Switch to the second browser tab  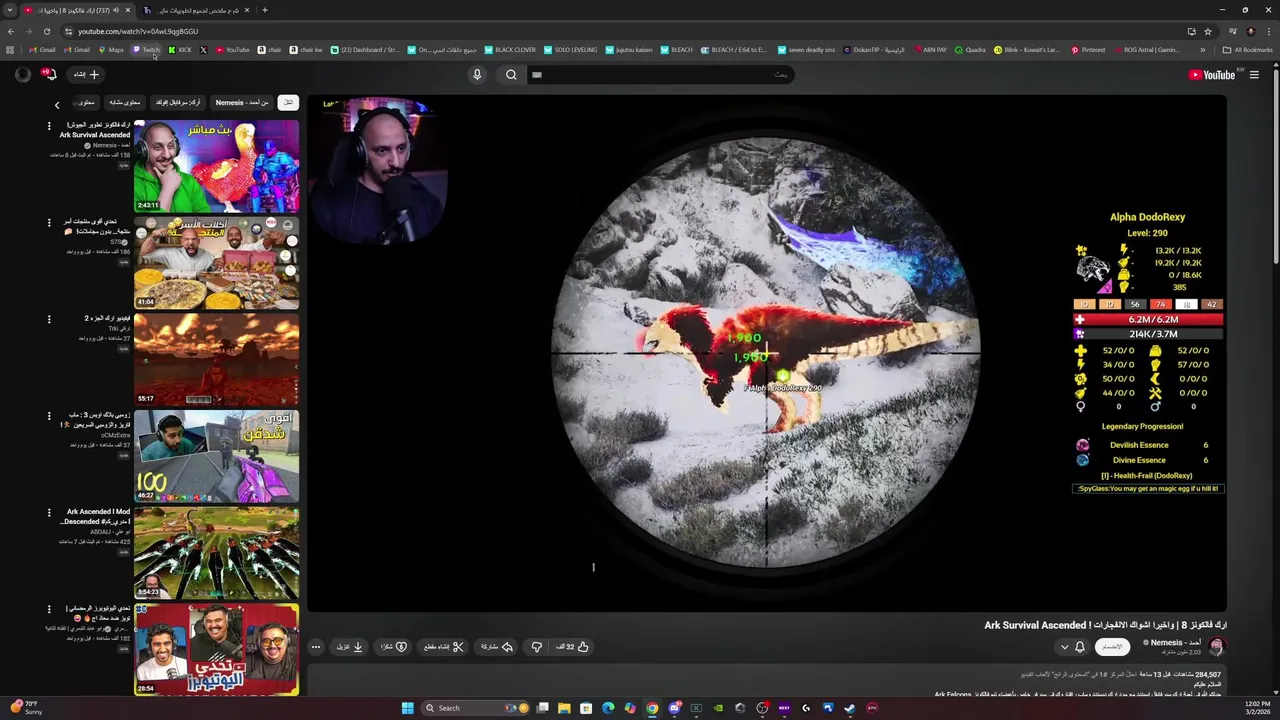click(x=195, y=10)
